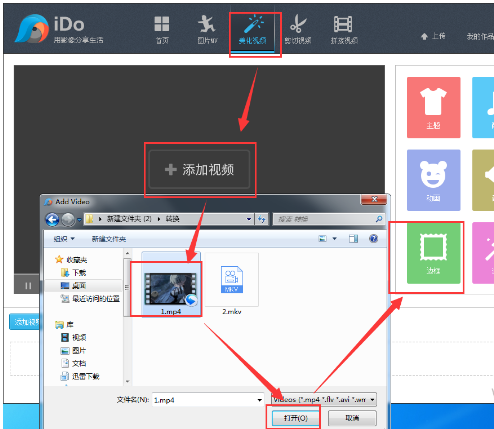494x429 pixels.
Task: Select 收藏夹 favorites in the sidebar
Action: pos(71,259)
